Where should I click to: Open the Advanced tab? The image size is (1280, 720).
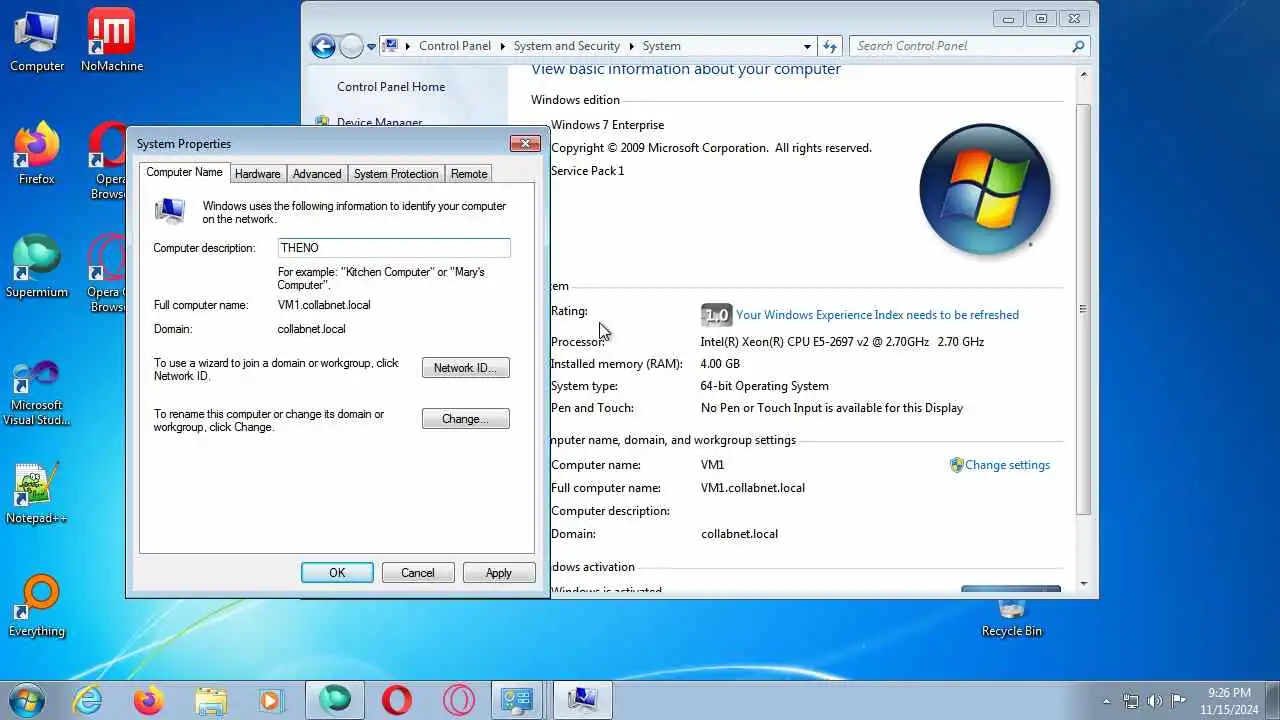point(317,174)
